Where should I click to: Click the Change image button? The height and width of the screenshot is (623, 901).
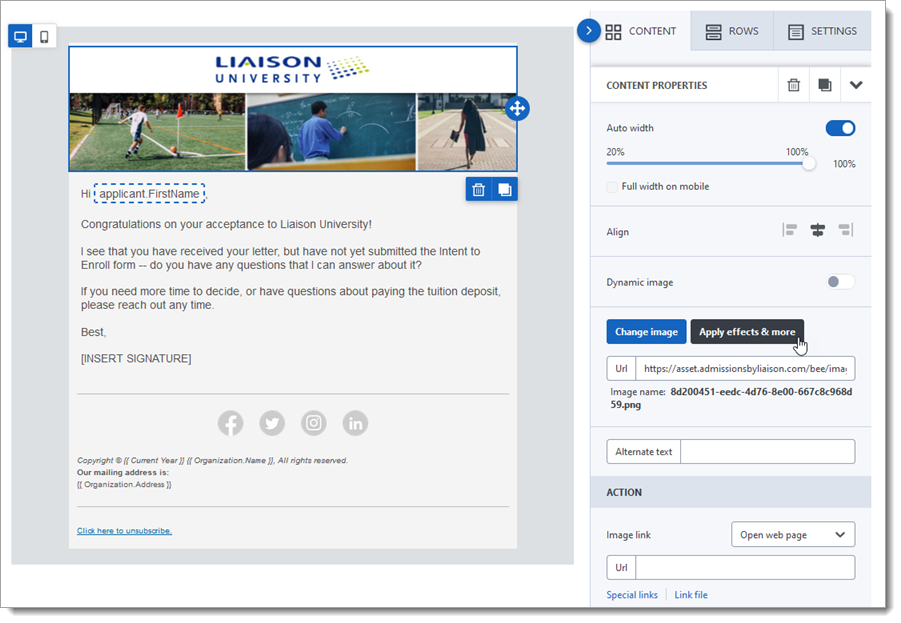coord(646,332)
